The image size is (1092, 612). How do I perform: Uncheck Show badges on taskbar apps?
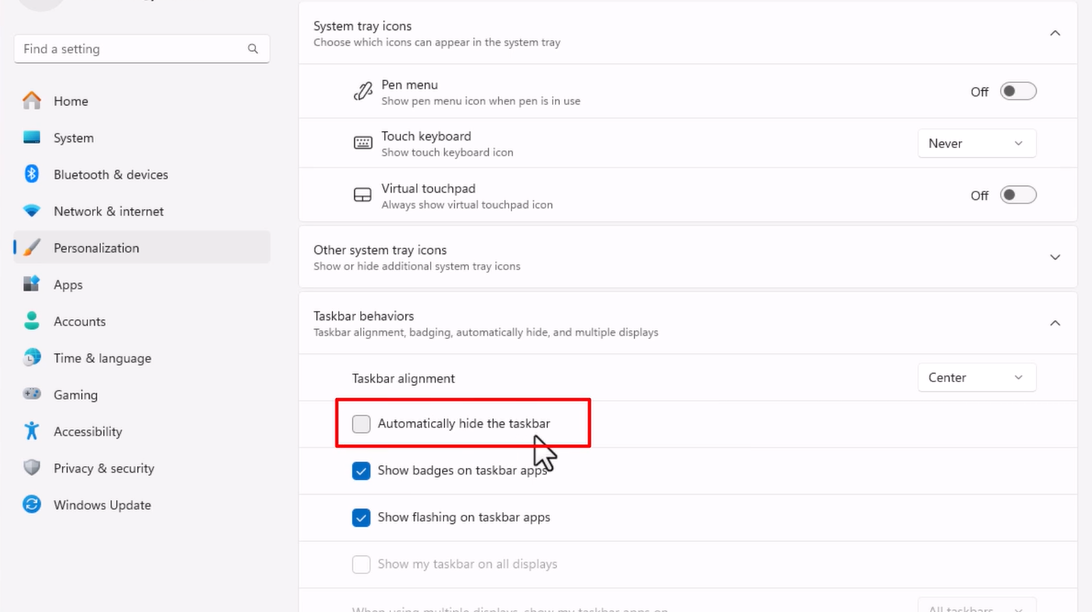(x=361, y=471)
